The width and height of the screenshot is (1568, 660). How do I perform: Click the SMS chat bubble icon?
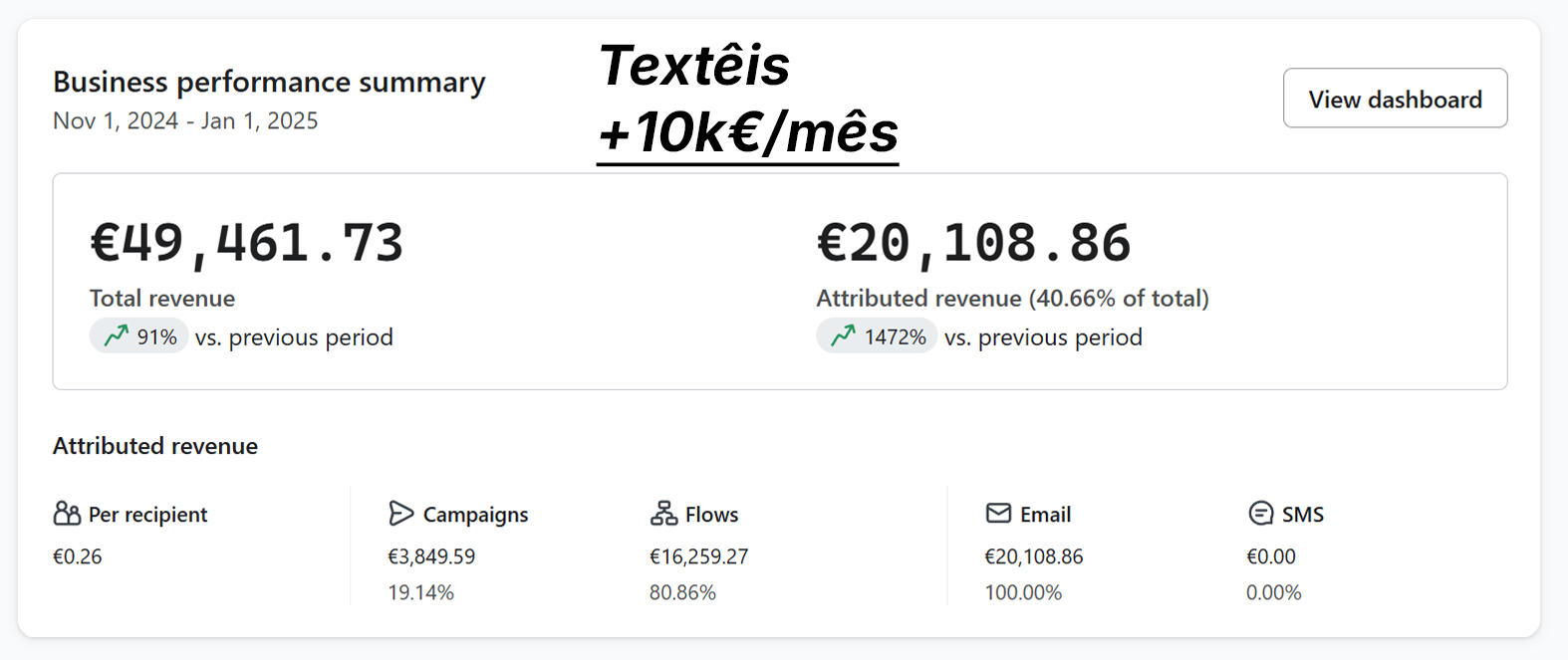click(1260, 514)
